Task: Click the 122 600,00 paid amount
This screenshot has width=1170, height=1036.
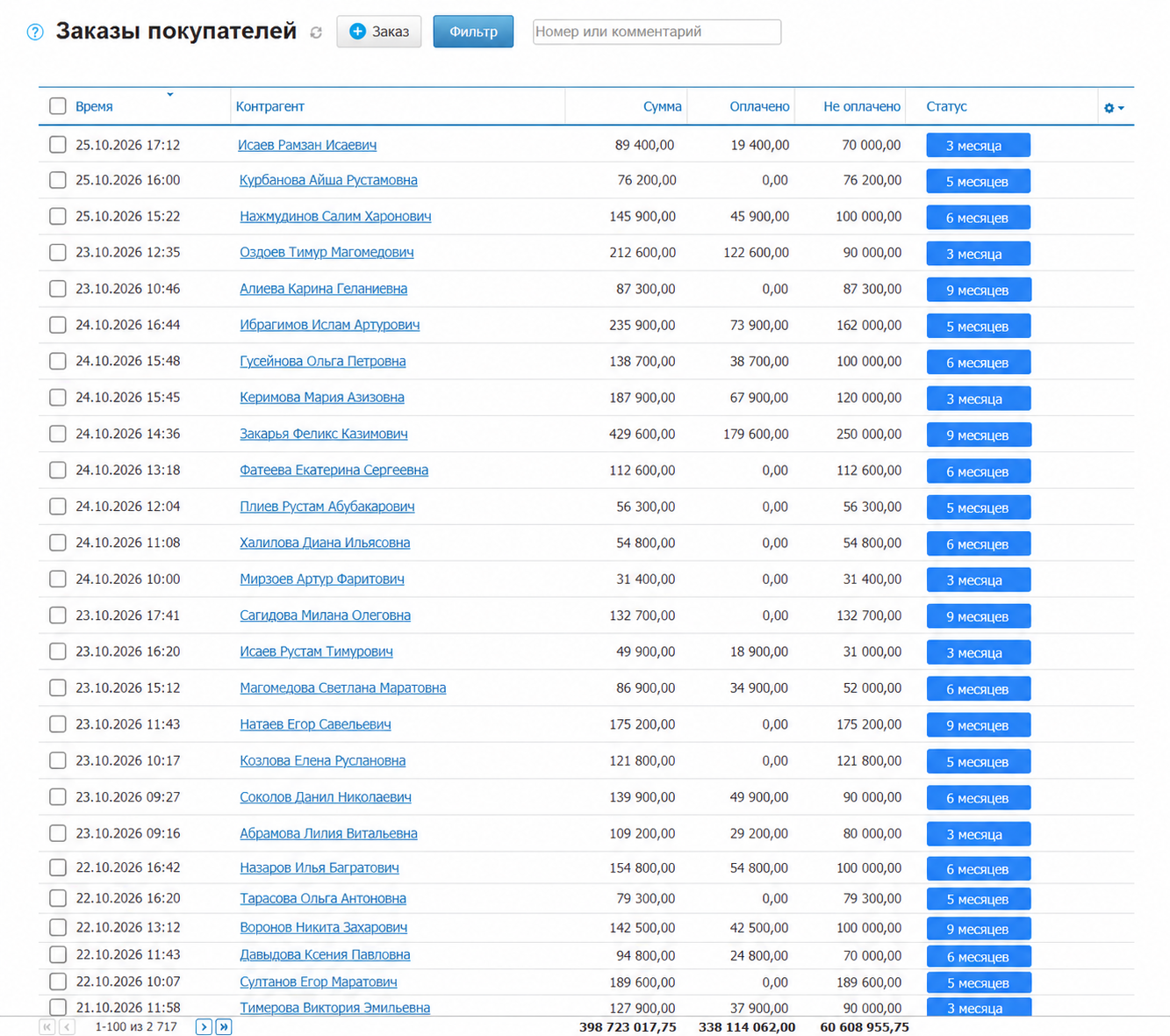Action: (x=756, y=252)
